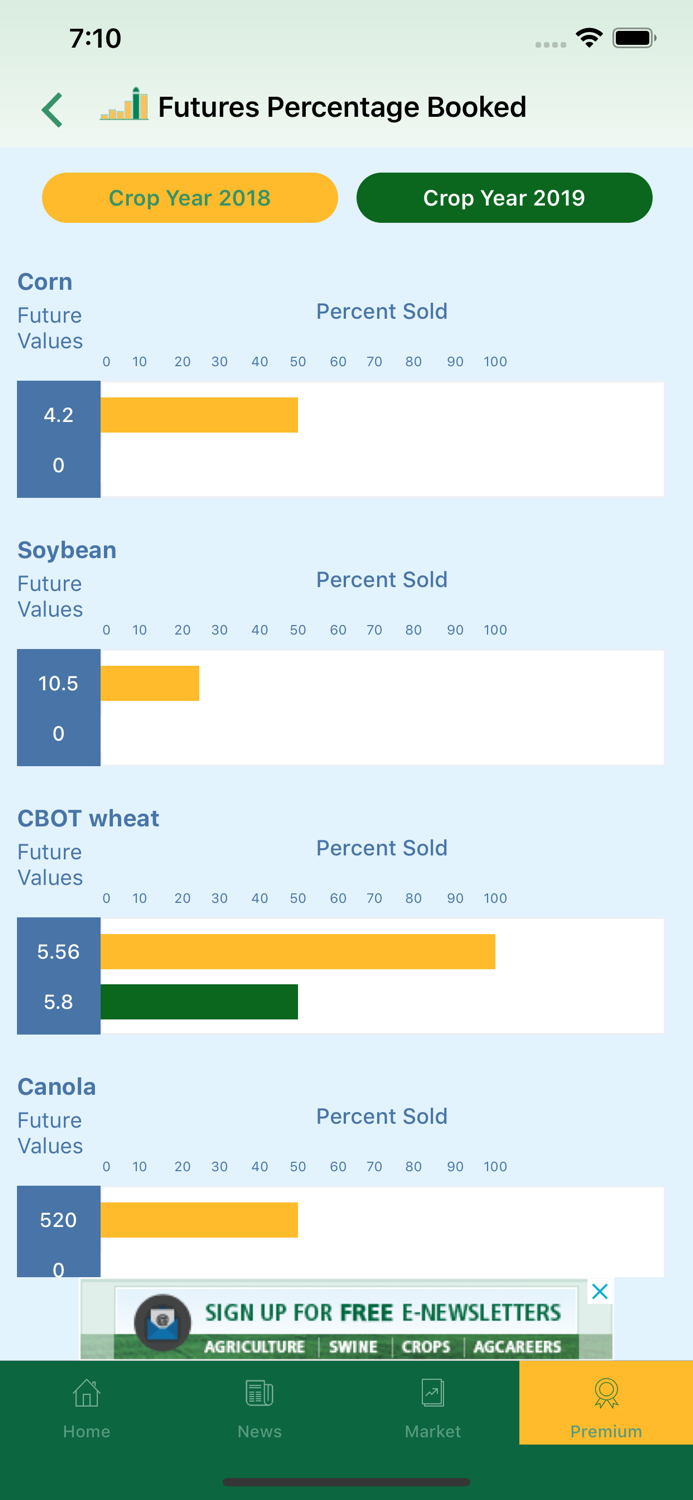
Task: Tap SIGN UP FOR FREE E-NEWSLETTERS banner
Action: 383,1312
